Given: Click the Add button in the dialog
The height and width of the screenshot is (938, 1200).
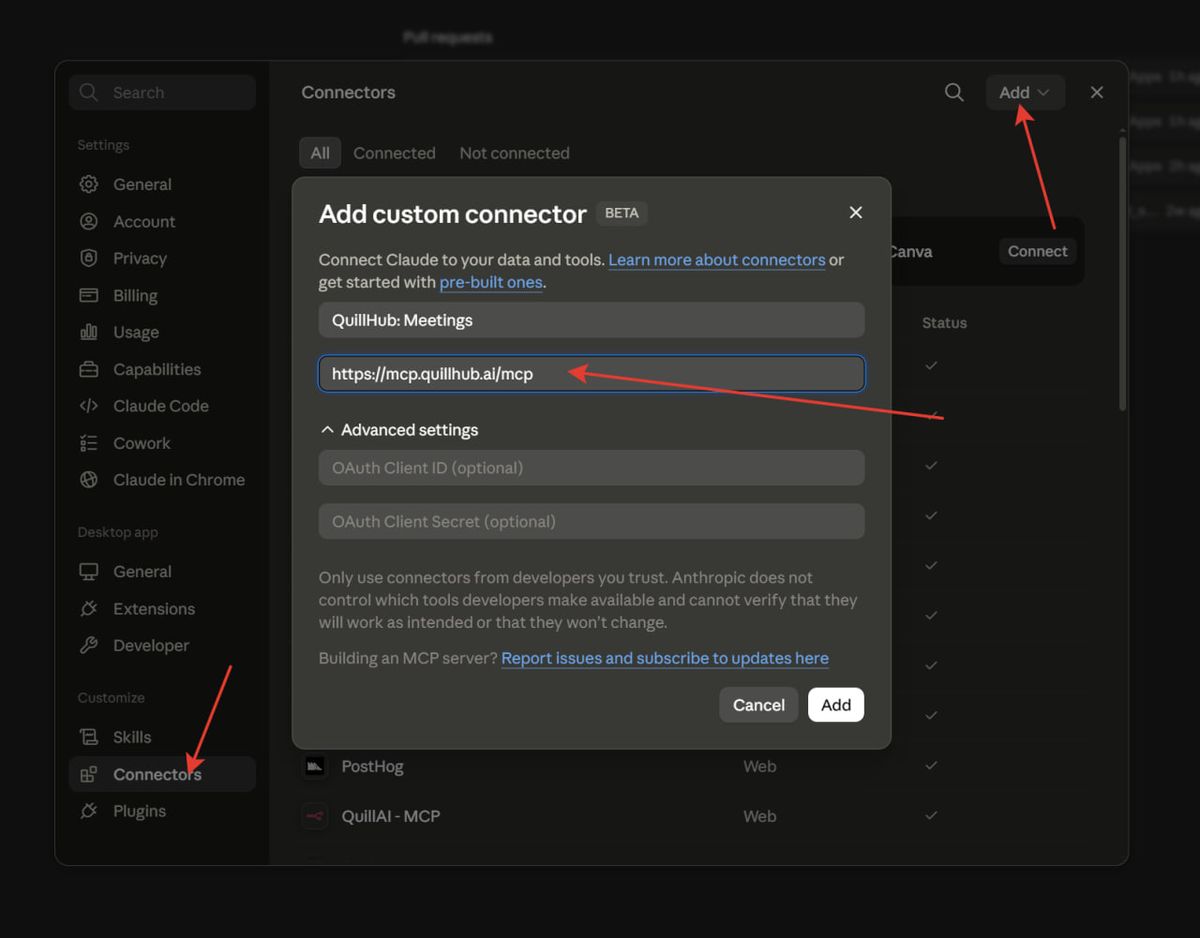Looking at the screenshot, I should 836,705.
